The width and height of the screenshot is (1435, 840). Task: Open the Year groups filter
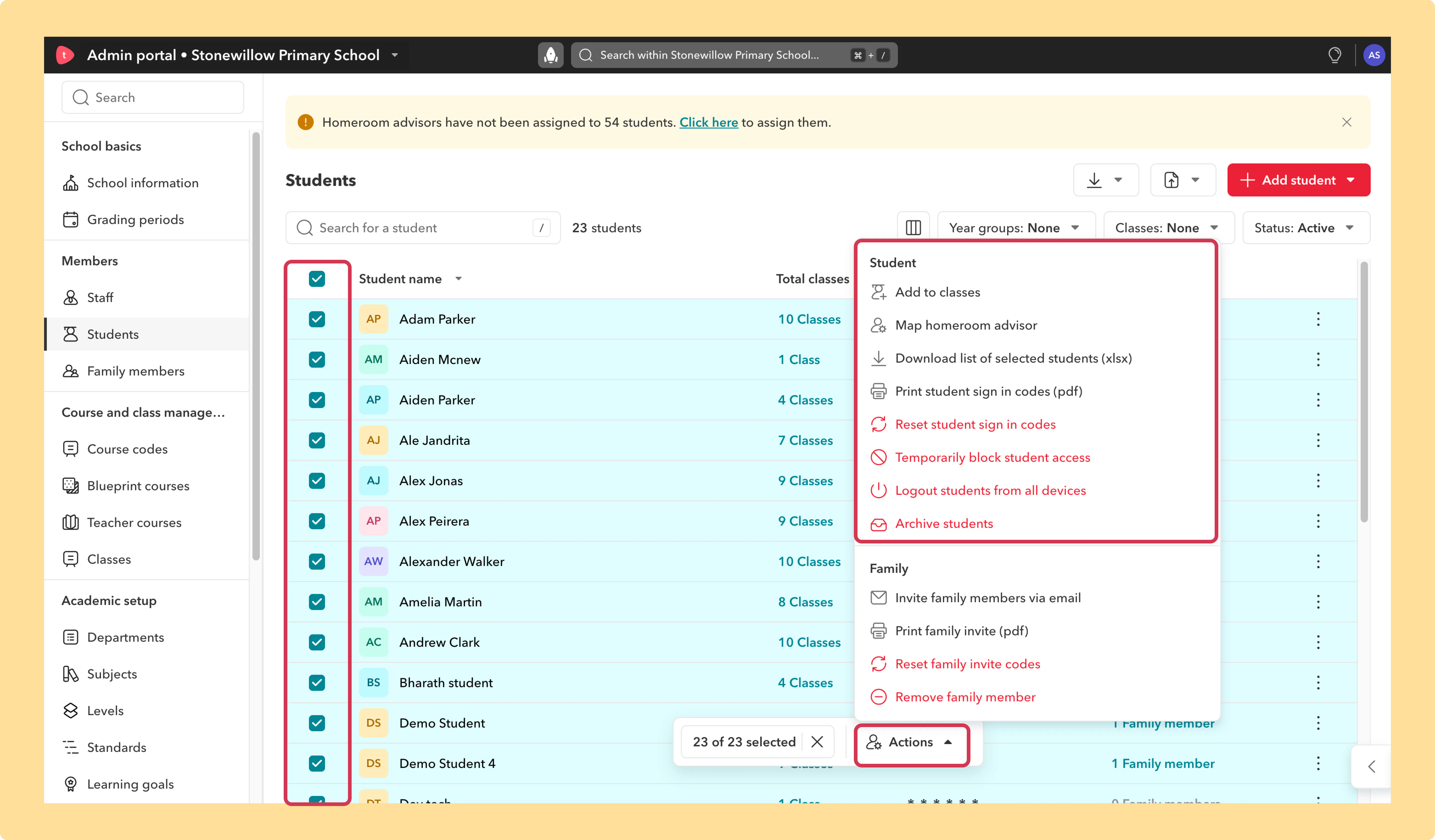[x=1016, y=228]
